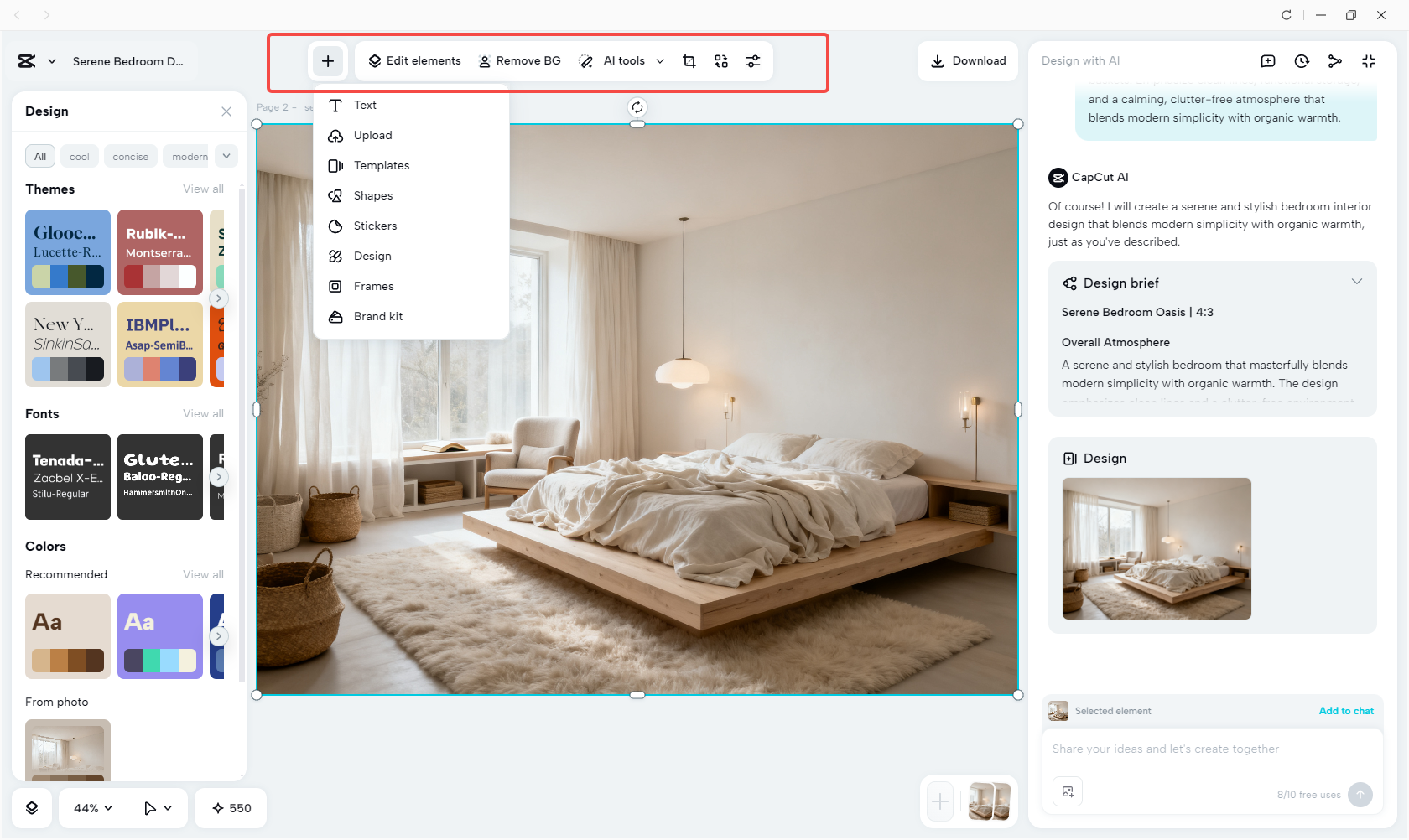Click the Download button
The height and width of the screenshot is (840, 1409).
pos(967,60)
